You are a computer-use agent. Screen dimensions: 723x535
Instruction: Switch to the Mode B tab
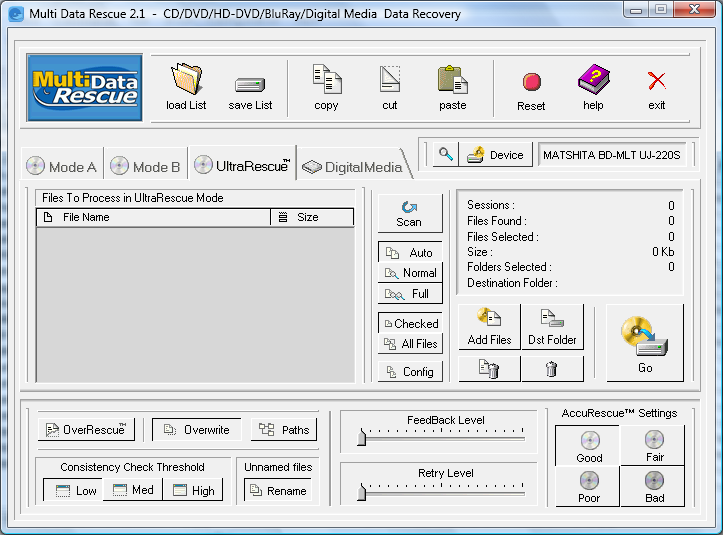click(146, 166)
